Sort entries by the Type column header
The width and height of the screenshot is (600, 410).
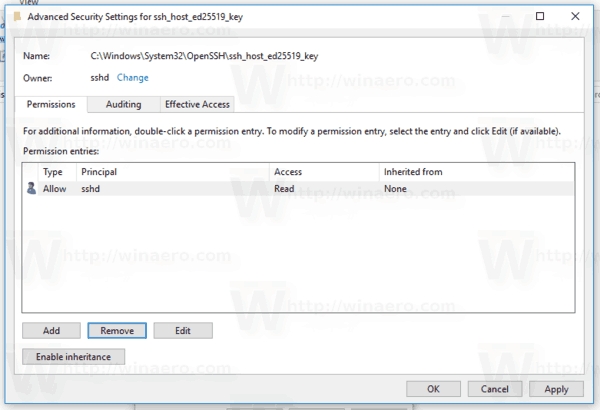(53, 172)
